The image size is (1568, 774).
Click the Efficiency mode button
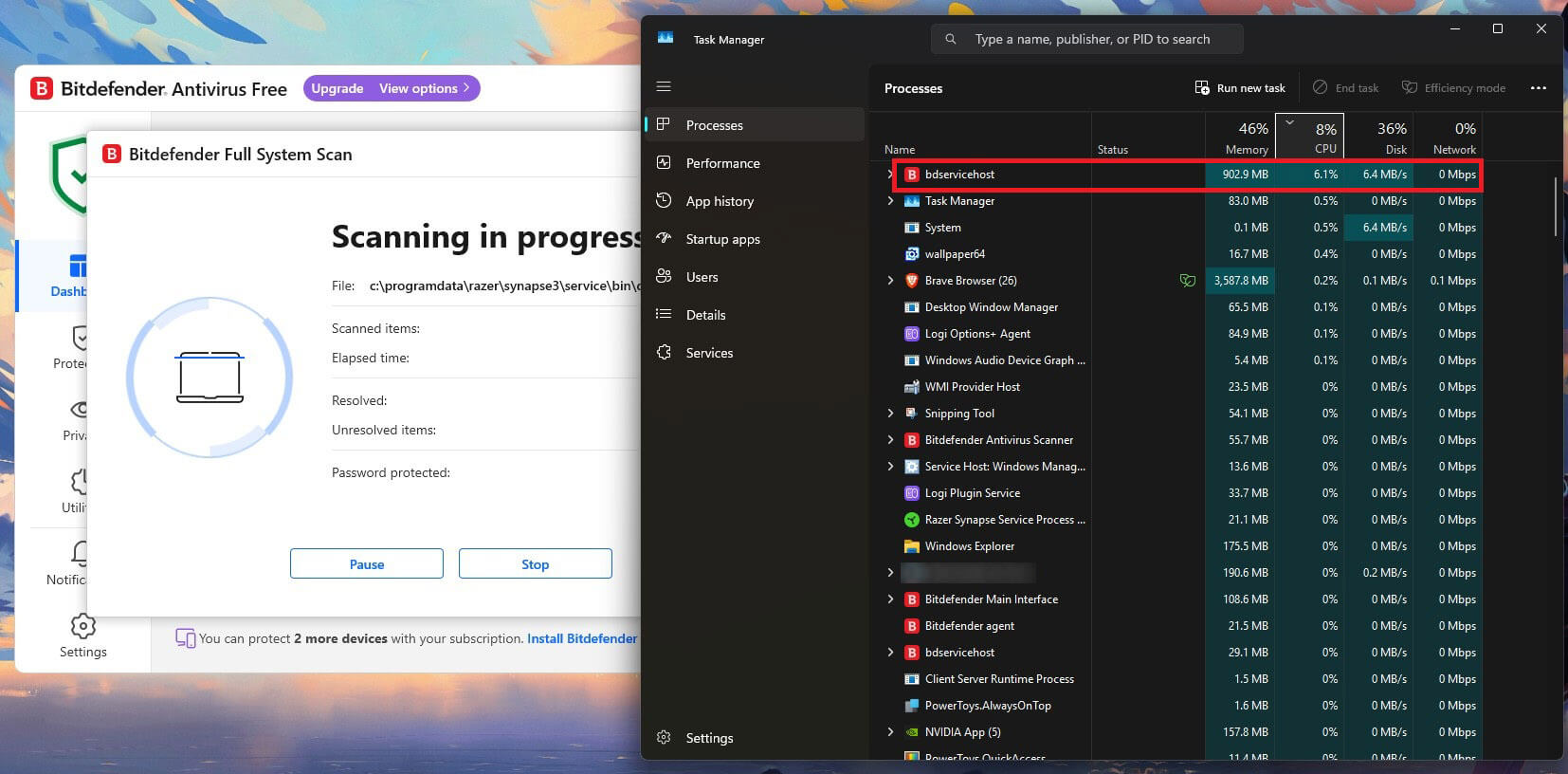pyautogui.click(x=1454, y=88)
